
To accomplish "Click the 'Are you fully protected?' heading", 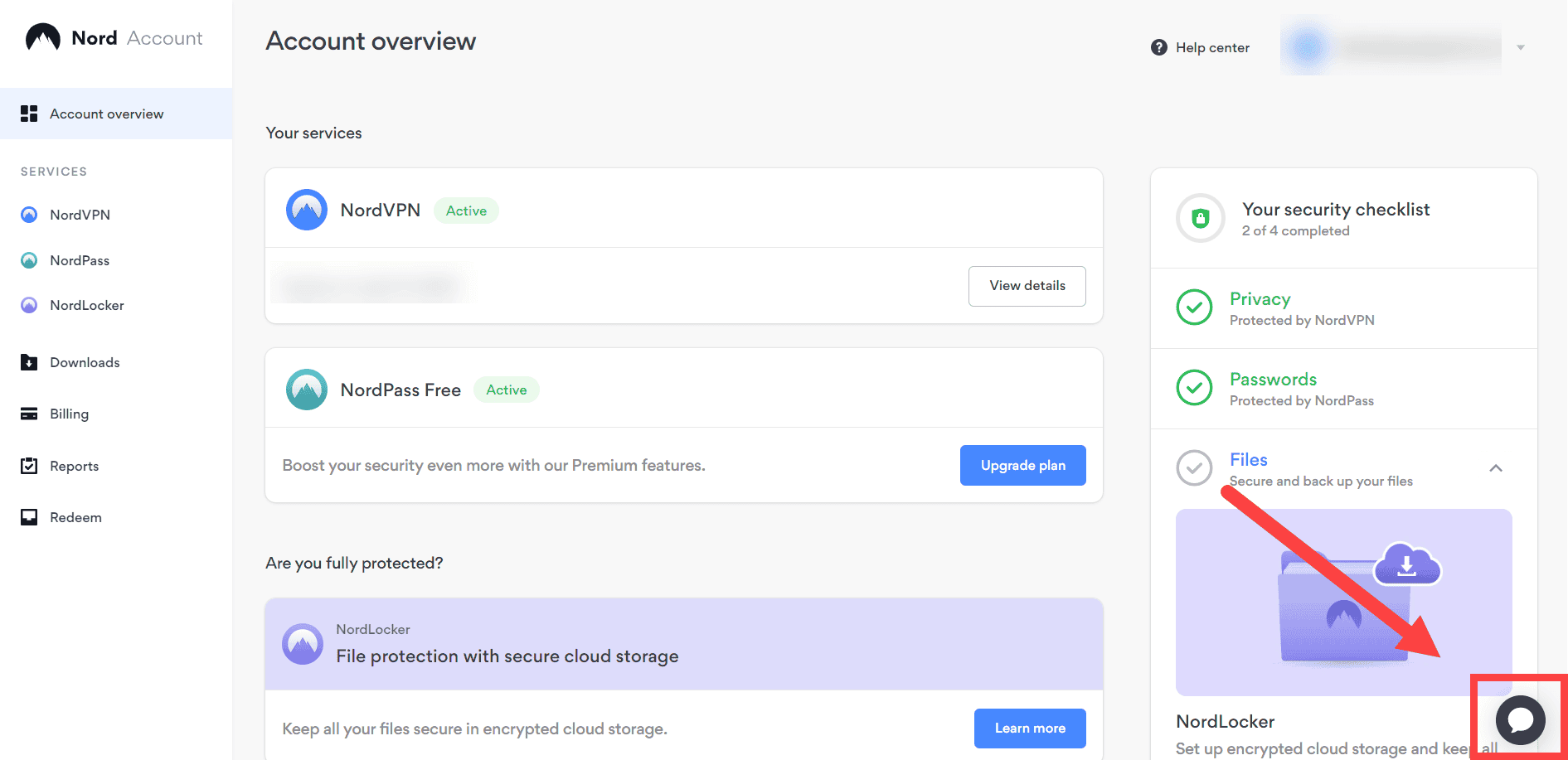I will click(x=354, y=564).
